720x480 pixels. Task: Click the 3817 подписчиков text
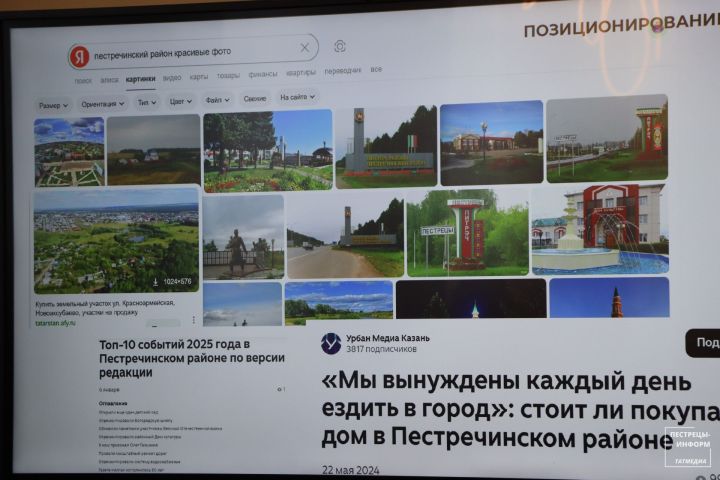pyautogui.click(x=382, y=350)
